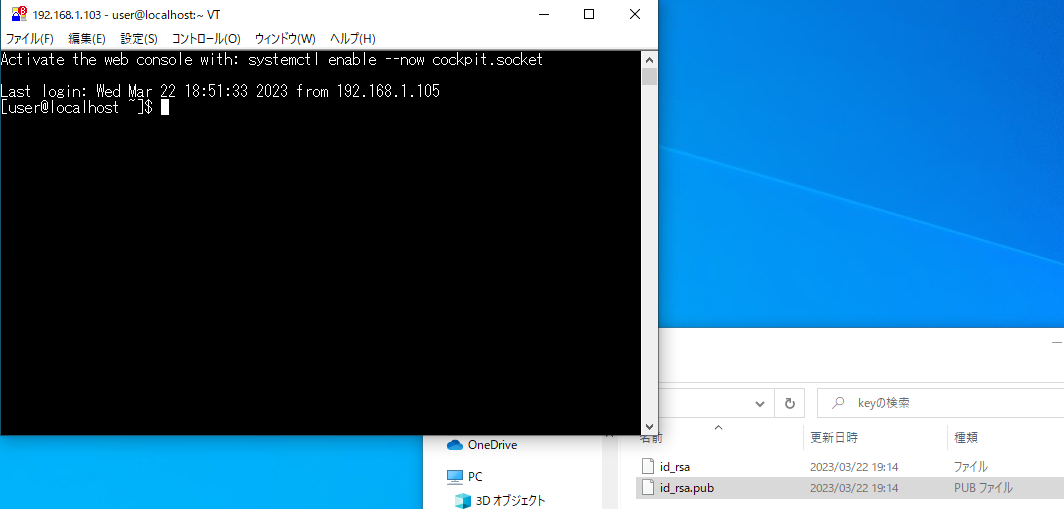1064x509 pixels.
Task: Select the id_rsa file icon
Action: click(x=647, y=466)
